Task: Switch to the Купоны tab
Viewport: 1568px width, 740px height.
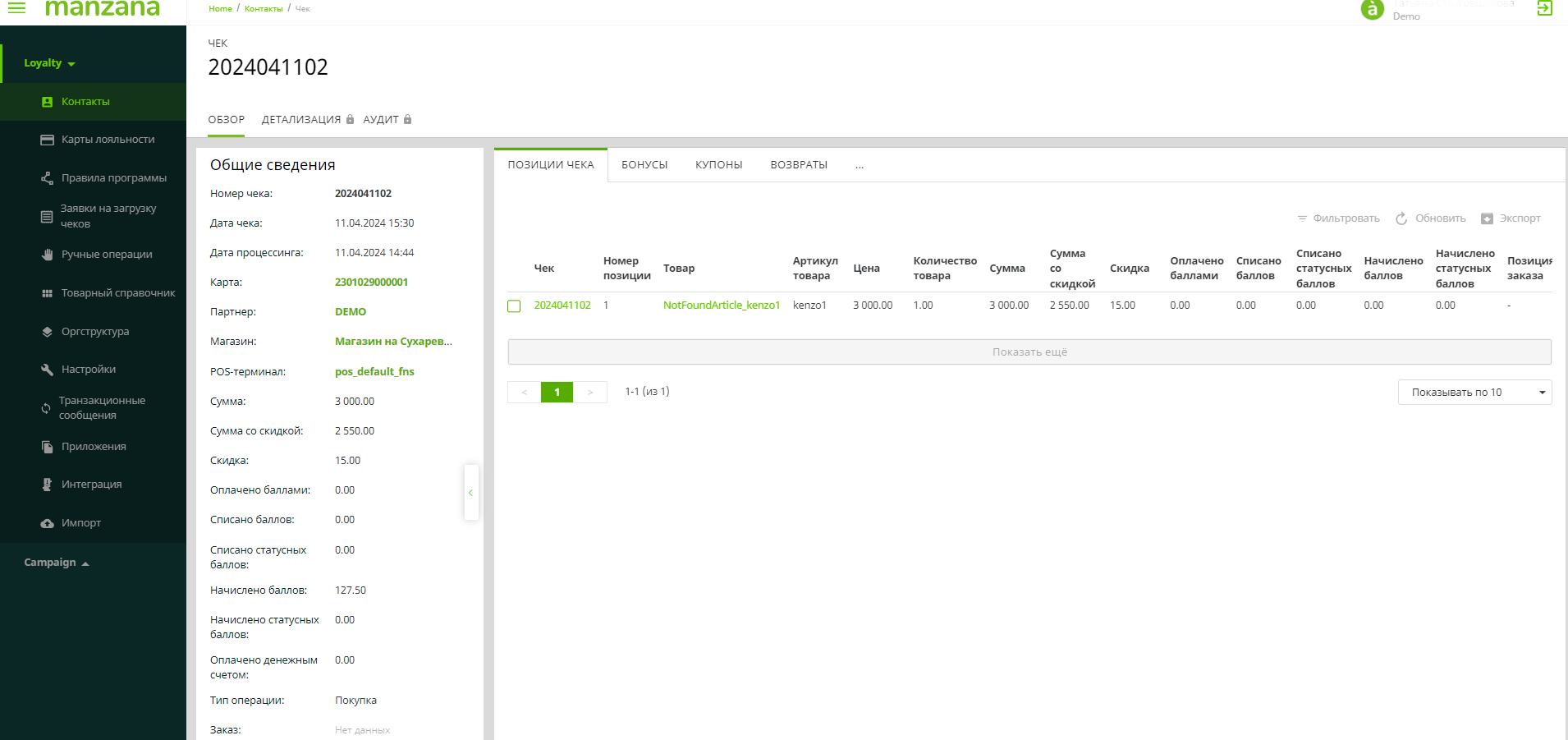Action: pos(718,165)
